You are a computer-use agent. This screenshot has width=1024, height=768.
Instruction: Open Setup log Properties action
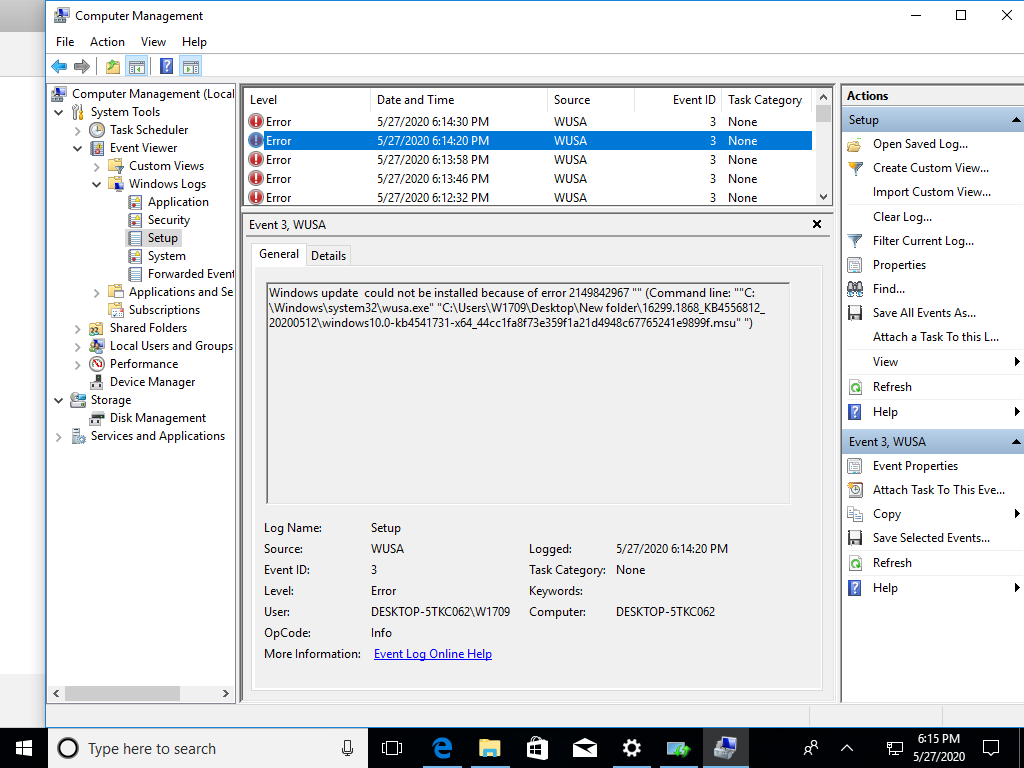tap(899, 265)
